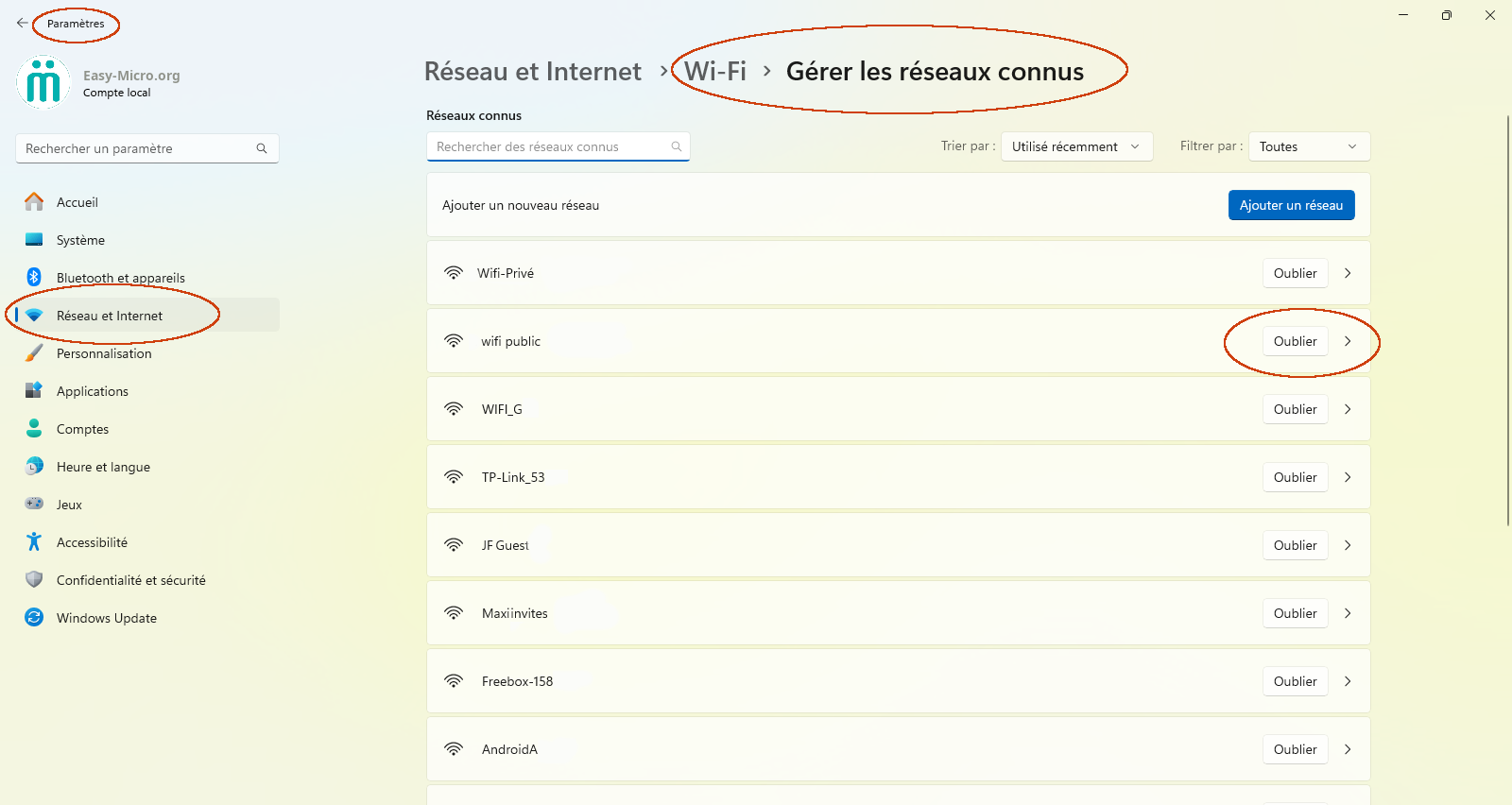Open Accueil in the sidebar

click(x=147, y=202)
